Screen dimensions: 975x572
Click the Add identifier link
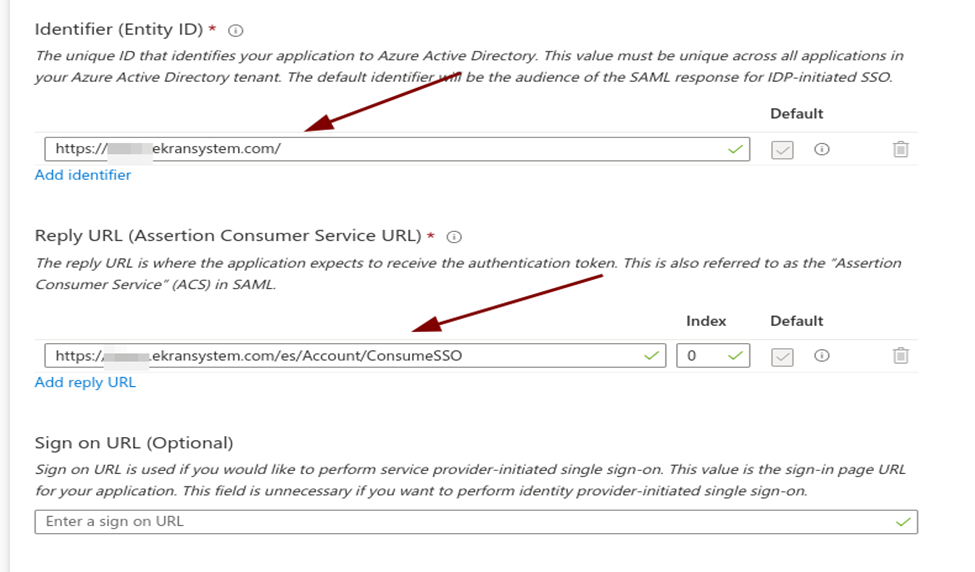(83, 175)
